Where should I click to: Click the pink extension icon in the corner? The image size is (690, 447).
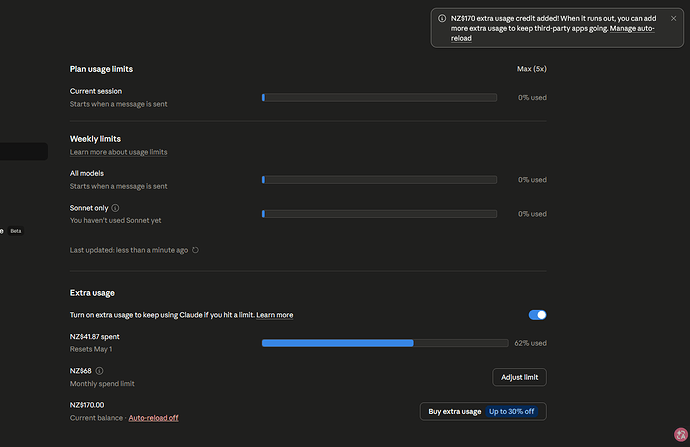(x=681, y=435)
